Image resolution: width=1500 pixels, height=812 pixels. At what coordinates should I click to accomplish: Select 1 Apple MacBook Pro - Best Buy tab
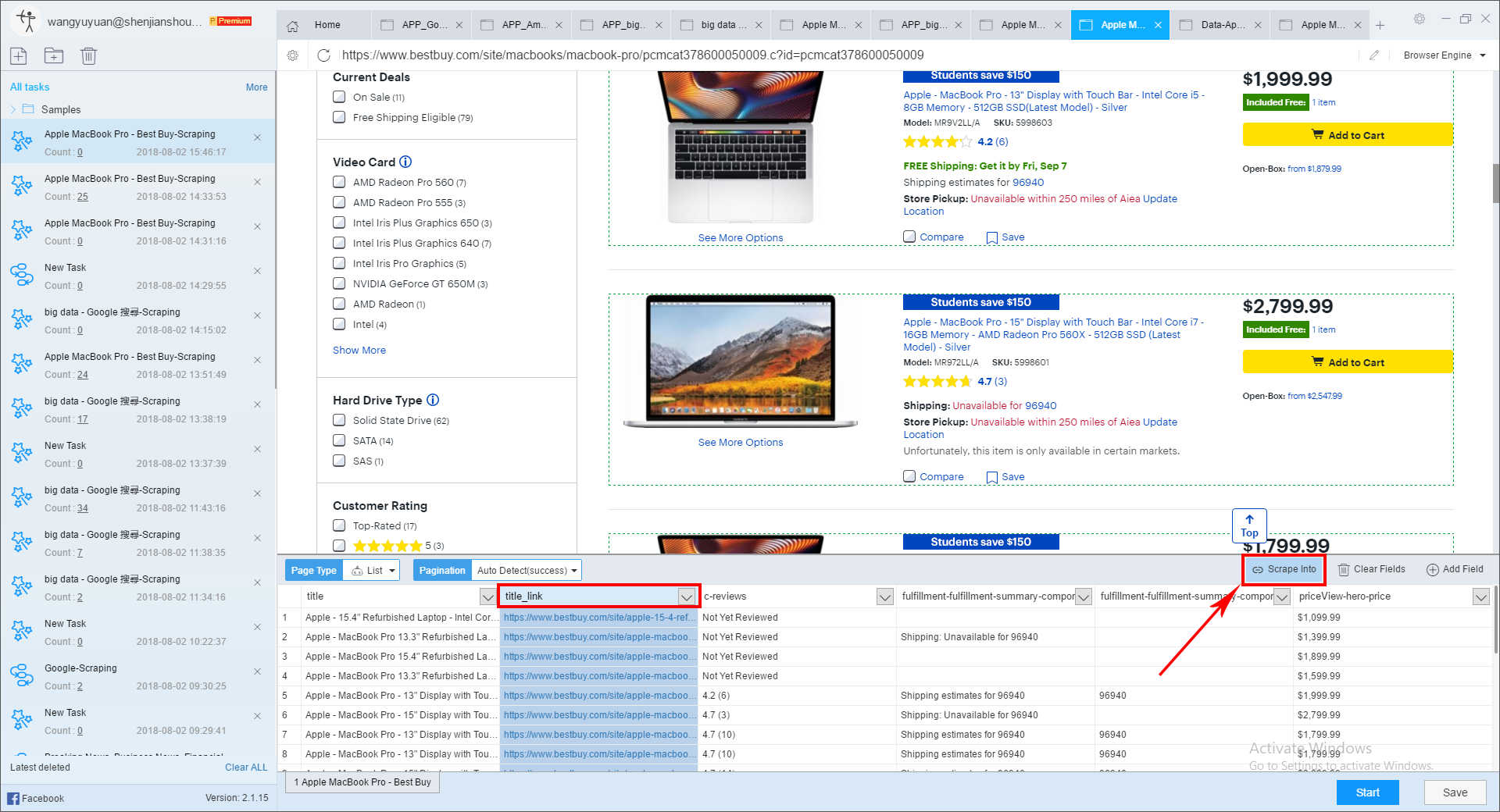362,782
